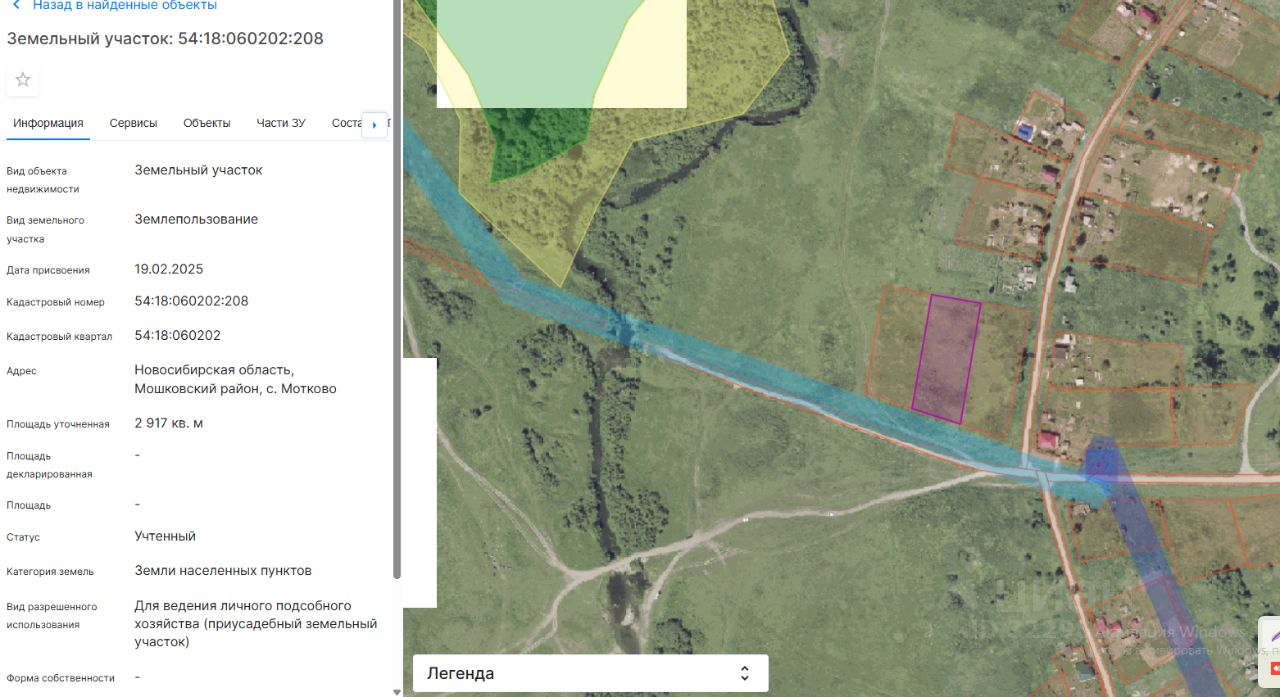Select status value Учтенный
Viewport: 1280px width, 697px height.
[x=165, y=536]
